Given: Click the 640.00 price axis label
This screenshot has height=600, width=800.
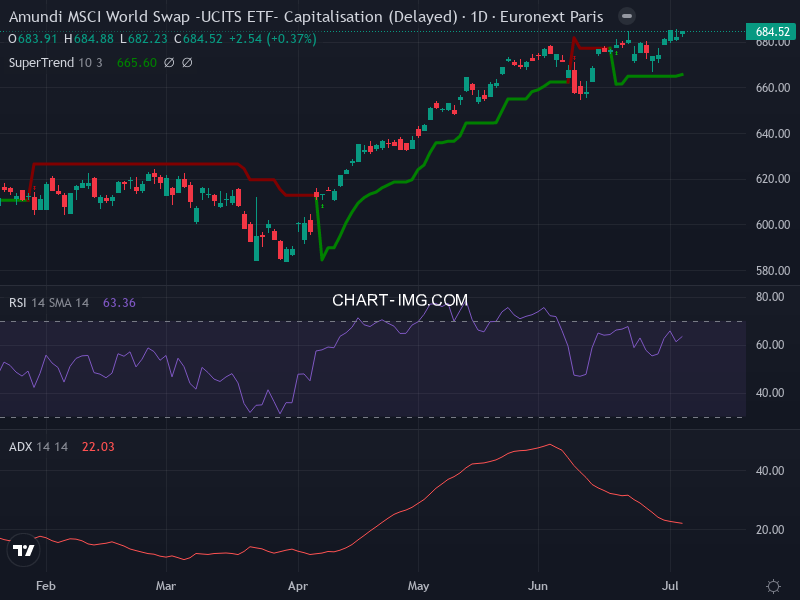Looking at the screenshot, I should tap(772, 134).
